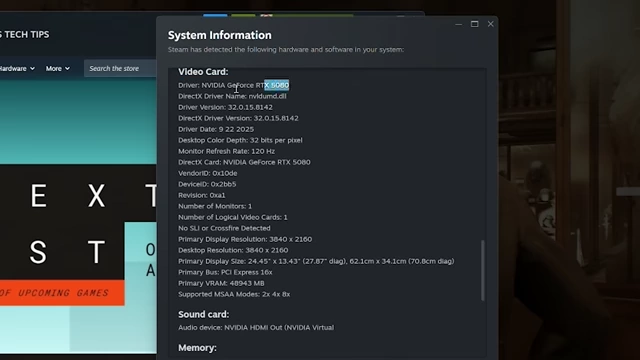640x360 pixels.
Task: Click the 'Revision: 0xa1' line
Action: click(202, 196)
